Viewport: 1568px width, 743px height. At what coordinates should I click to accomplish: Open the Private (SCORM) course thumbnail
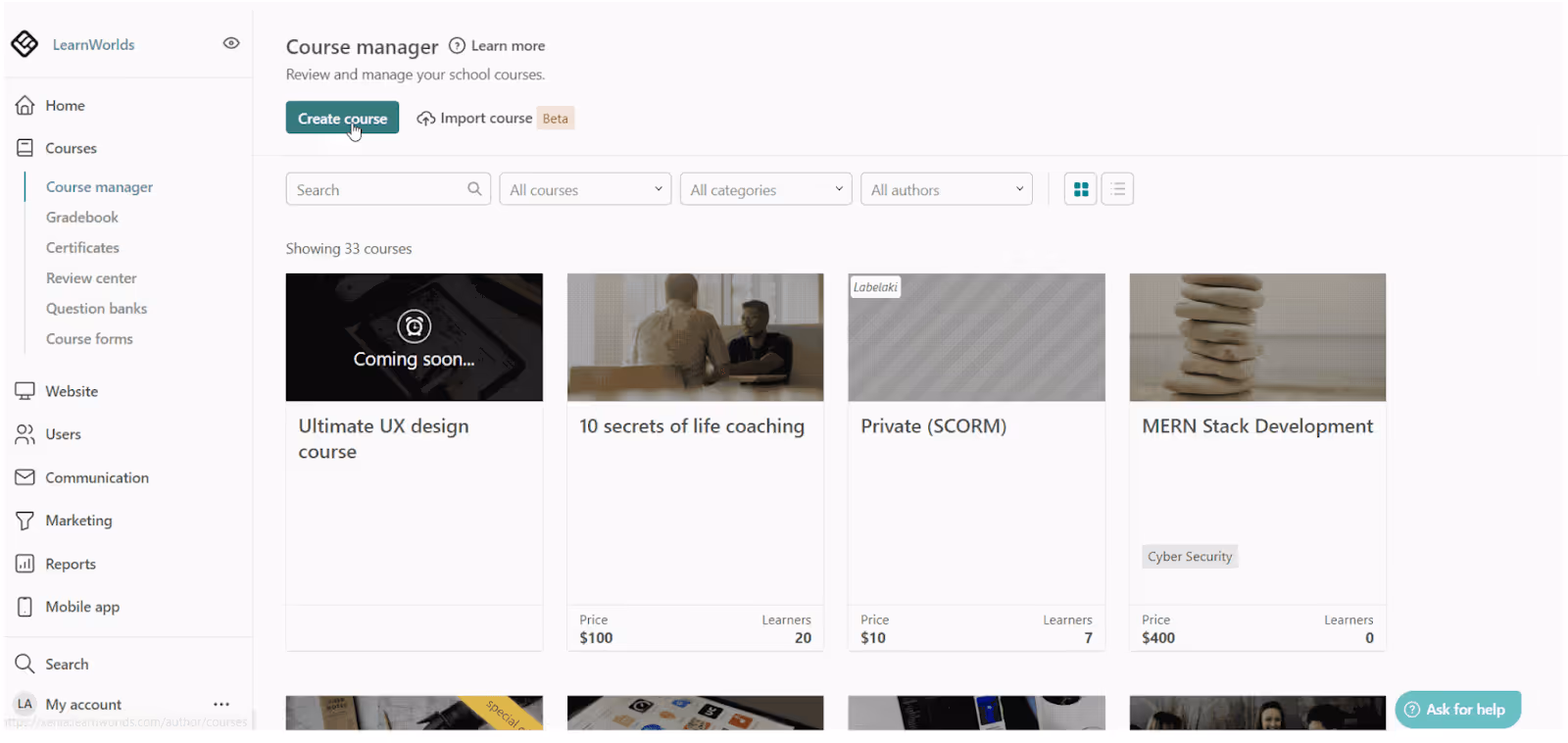click(x=976, y=337)
